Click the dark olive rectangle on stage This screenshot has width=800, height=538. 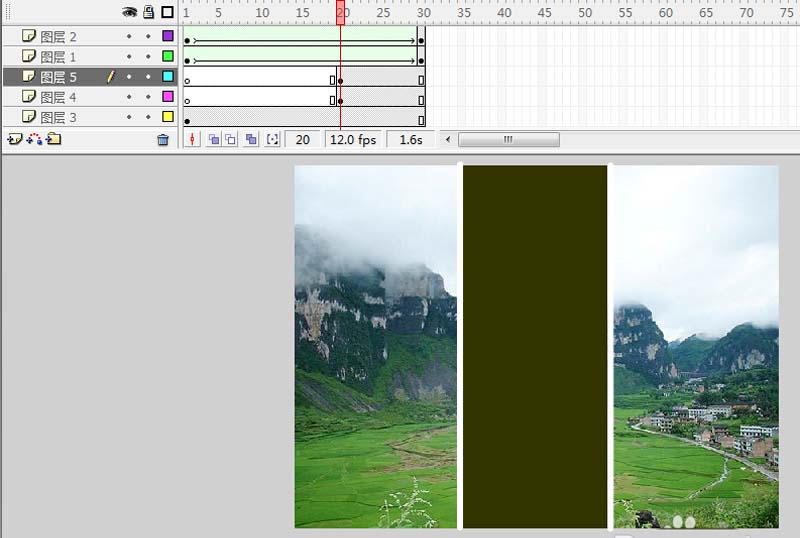coord(535,346)
